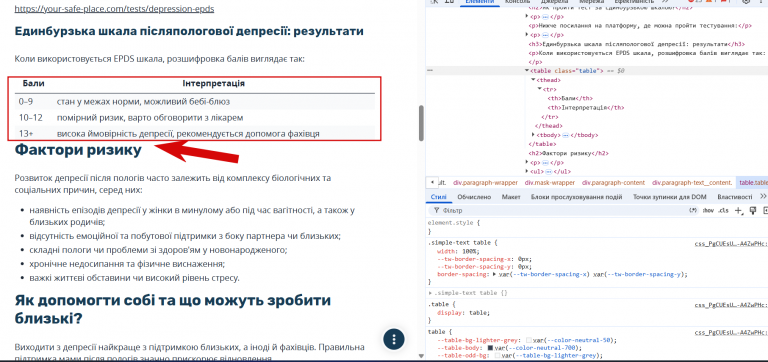Click the new style rule plus icon
The height and width of the screenshot is (362, 768).
click(x=739, y=211)
